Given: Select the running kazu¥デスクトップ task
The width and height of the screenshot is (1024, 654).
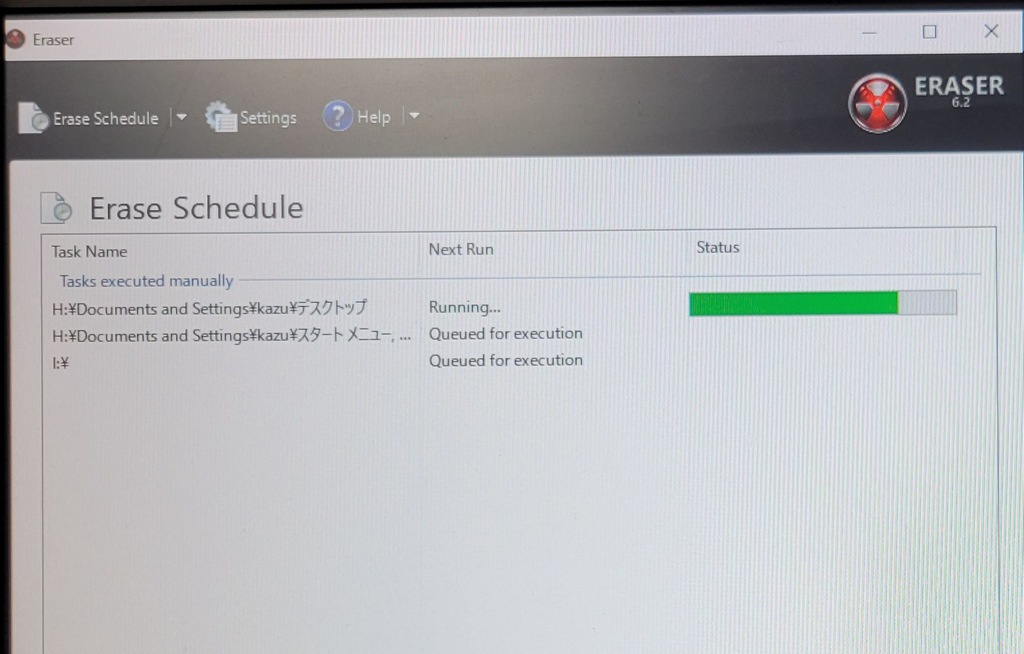Looking at the screenshot, I should (x=209, y=308).
